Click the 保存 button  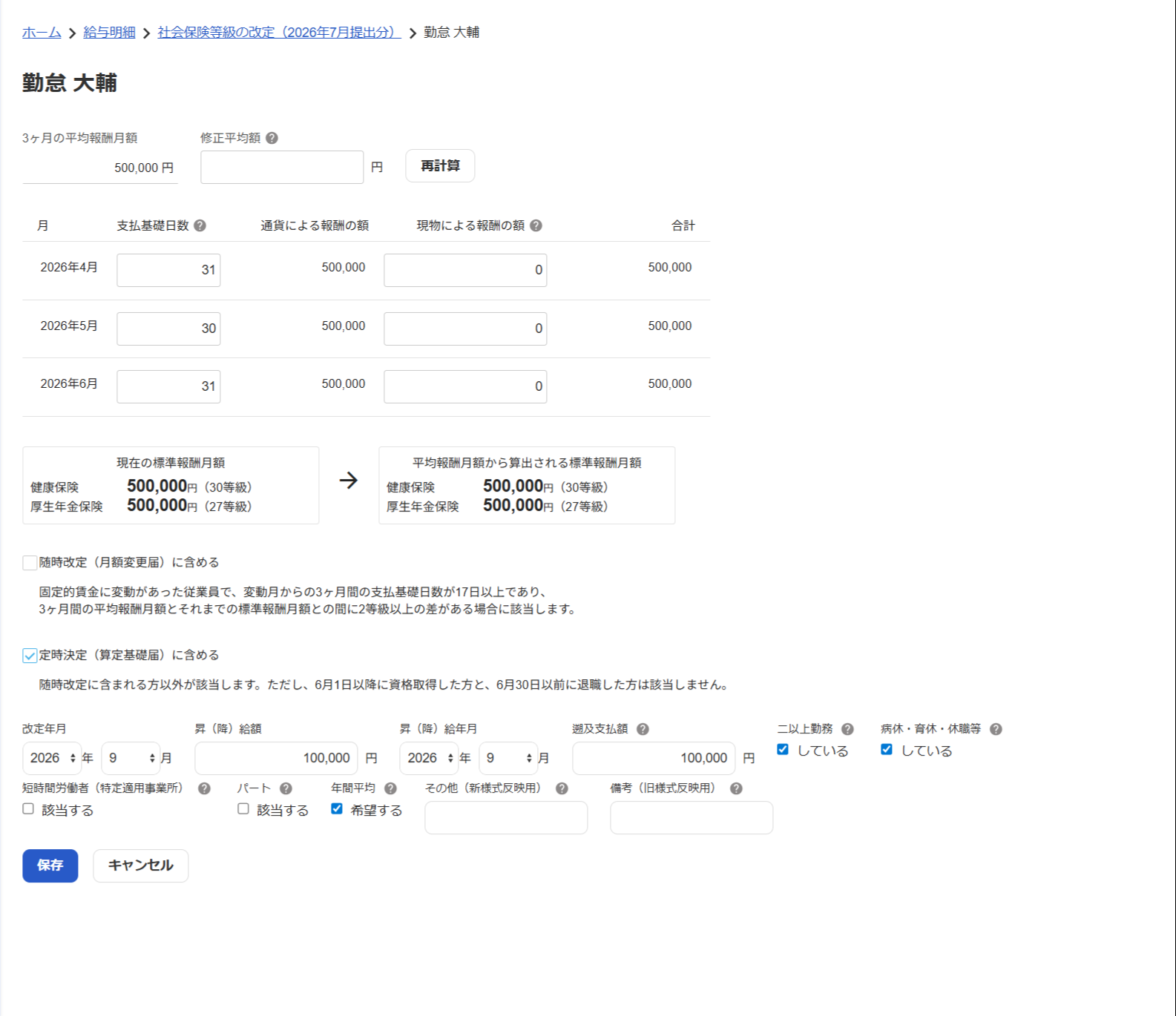50,865
